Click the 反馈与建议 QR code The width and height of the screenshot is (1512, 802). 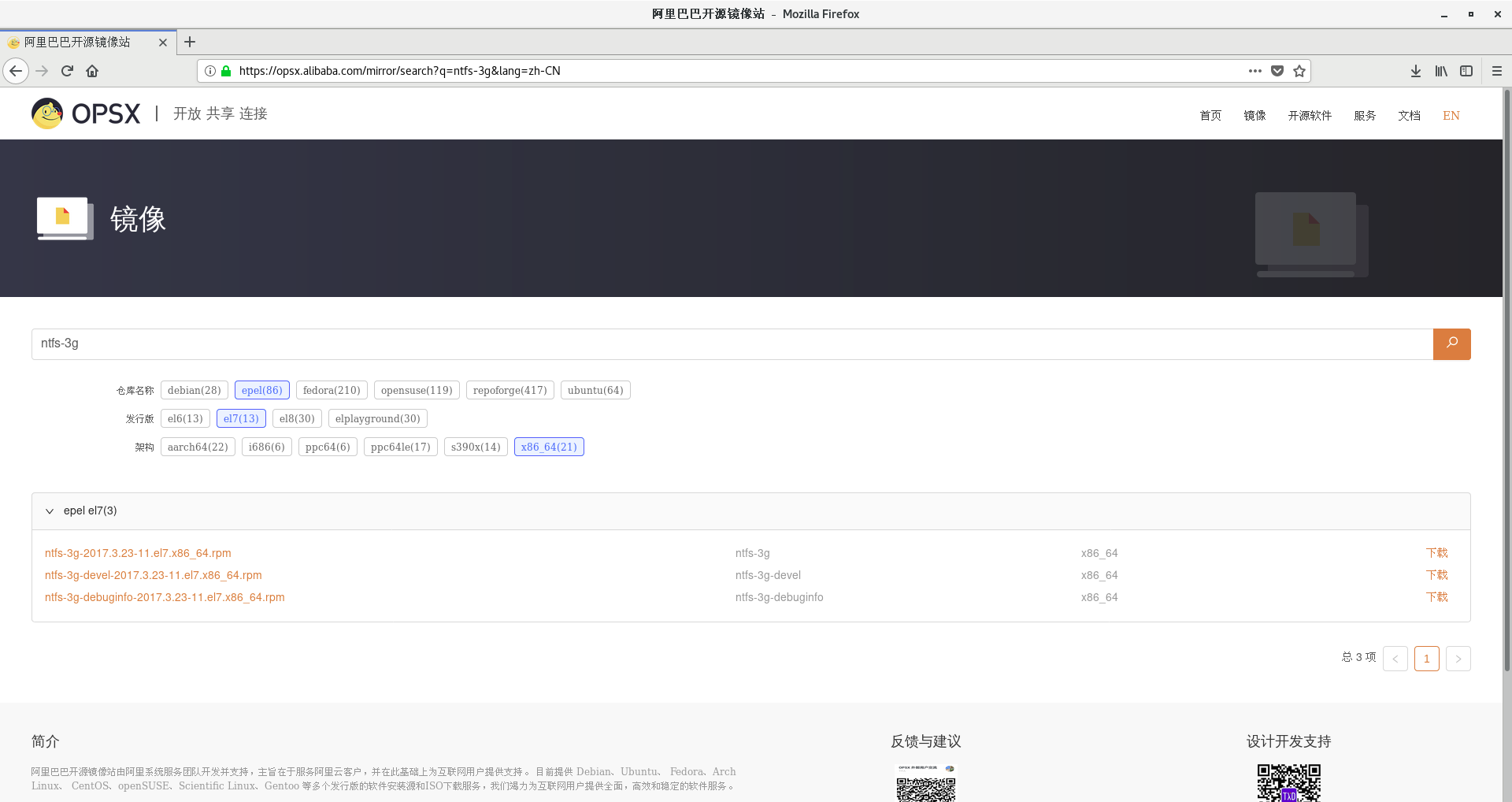coord(926,783)
